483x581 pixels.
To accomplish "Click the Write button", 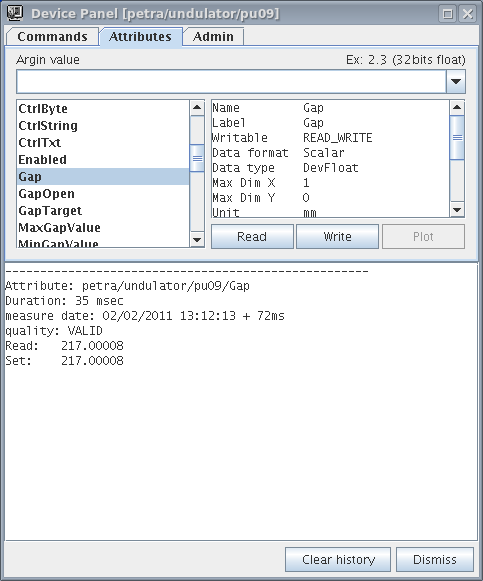I will tap(337, 236).
